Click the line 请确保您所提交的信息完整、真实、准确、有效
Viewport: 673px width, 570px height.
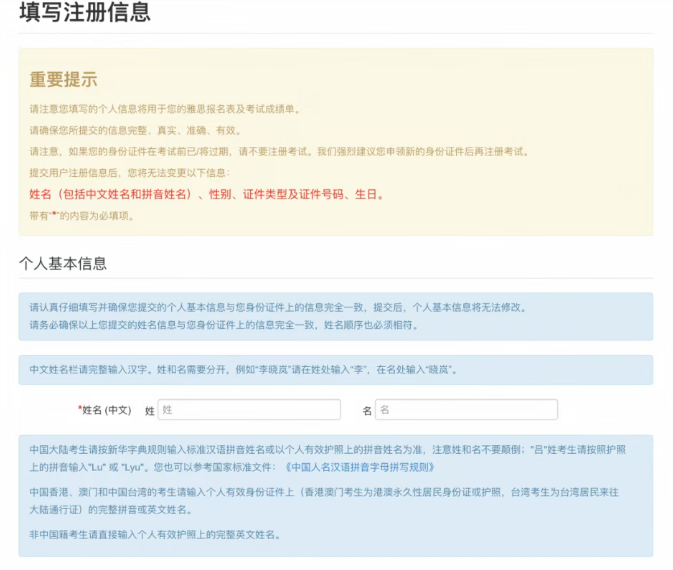tap(134, 130)
